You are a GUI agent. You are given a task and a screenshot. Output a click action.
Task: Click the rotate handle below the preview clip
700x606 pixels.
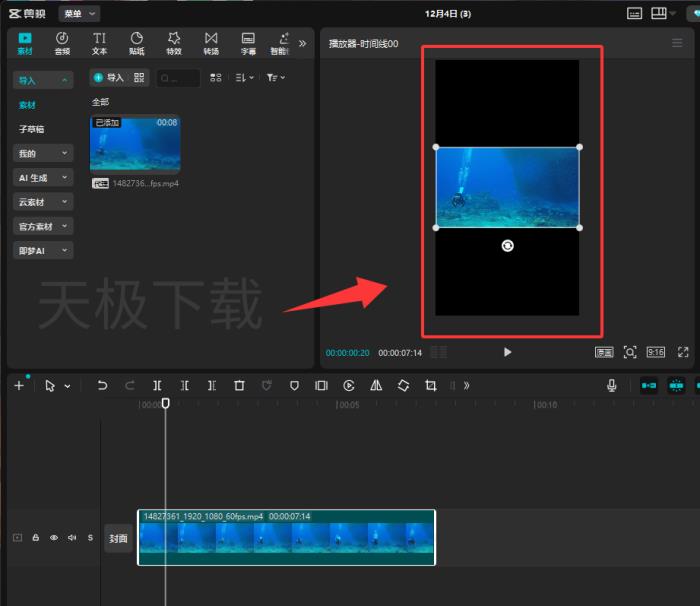(508, 245)
